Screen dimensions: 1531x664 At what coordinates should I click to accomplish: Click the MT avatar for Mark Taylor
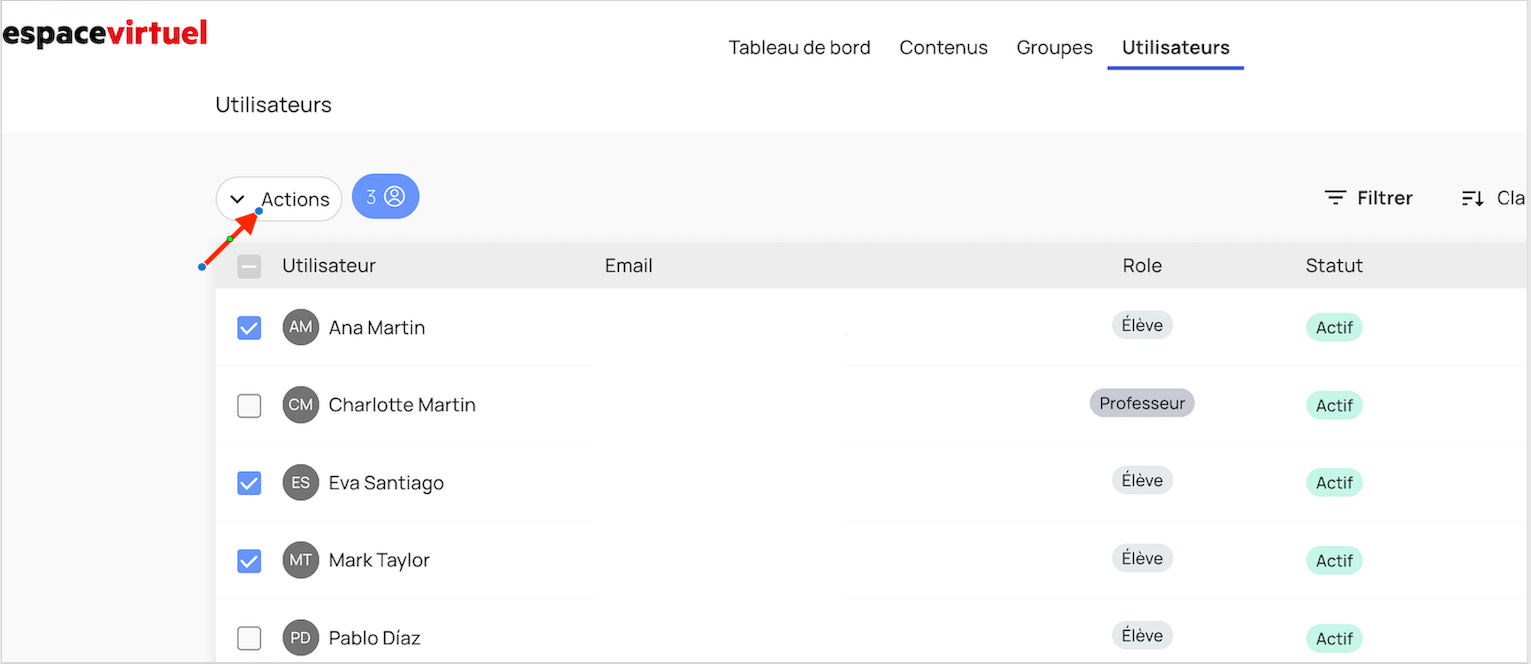click(x=300, y=560)
